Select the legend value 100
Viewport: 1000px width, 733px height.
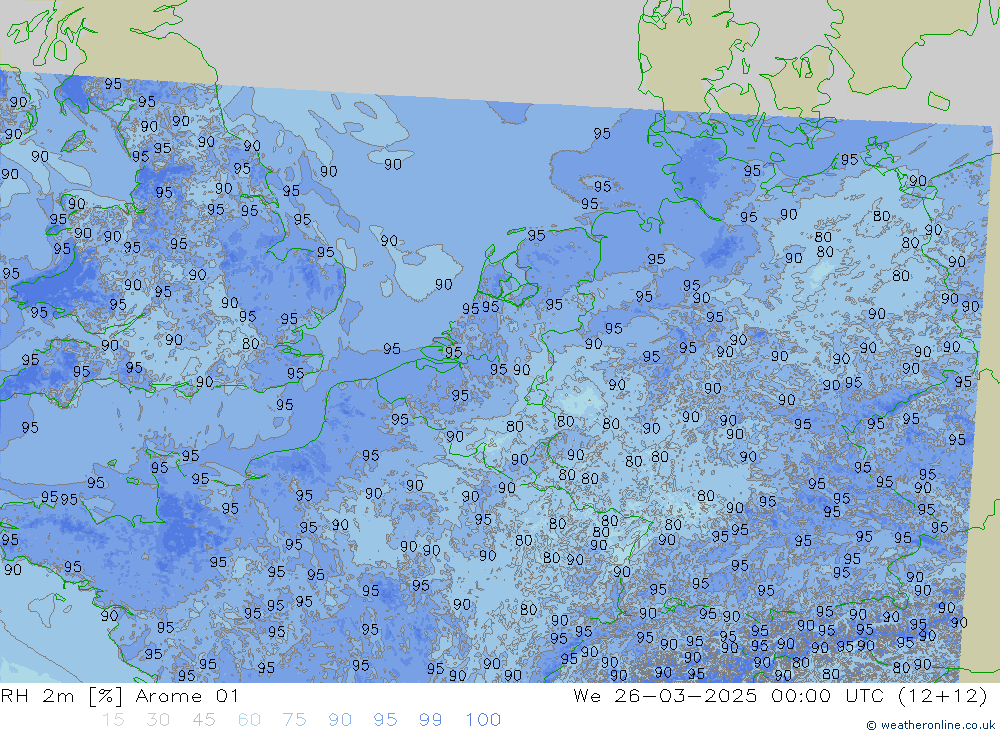[x=483, y=720]
